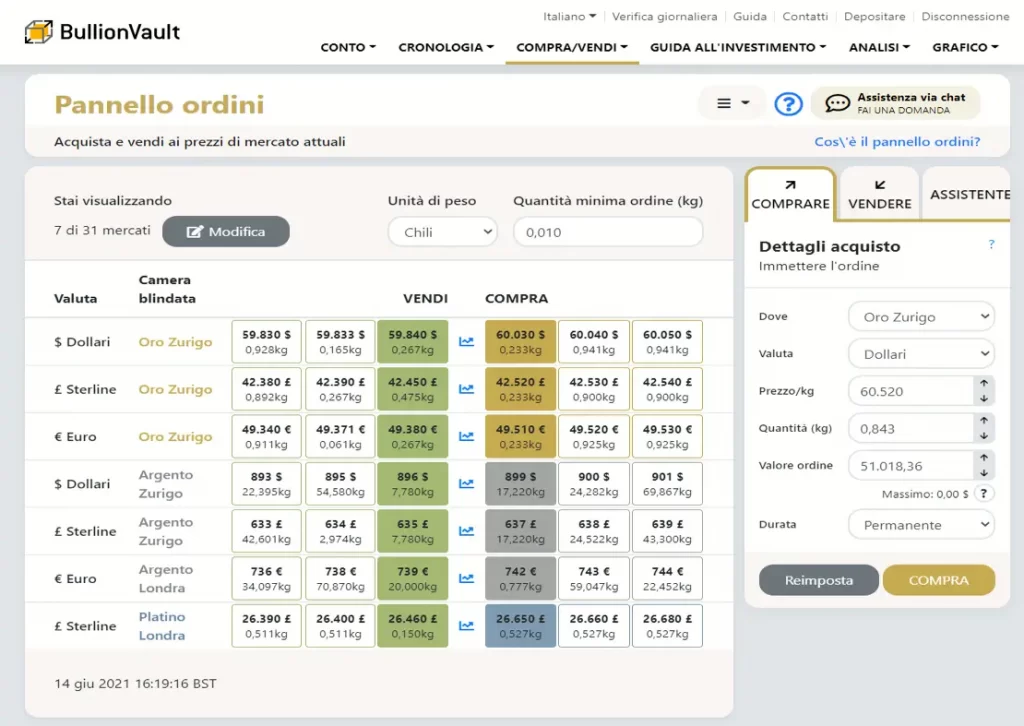
Task: Open the hamburger list menu button
Action: tap(733, 103)
